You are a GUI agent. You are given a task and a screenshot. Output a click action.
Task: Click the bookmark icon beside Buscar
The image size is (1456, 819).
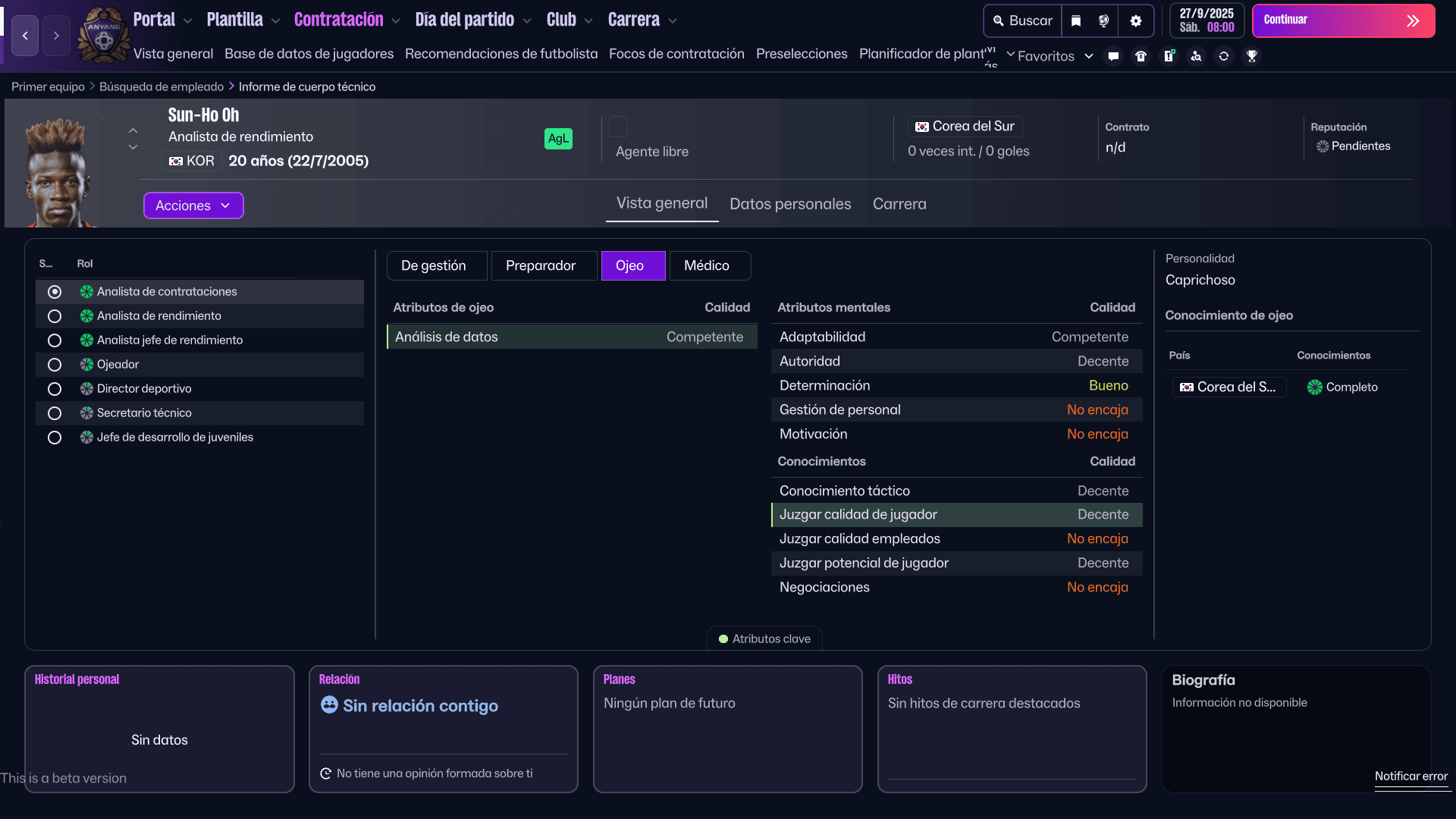(x=1075, y=21)
